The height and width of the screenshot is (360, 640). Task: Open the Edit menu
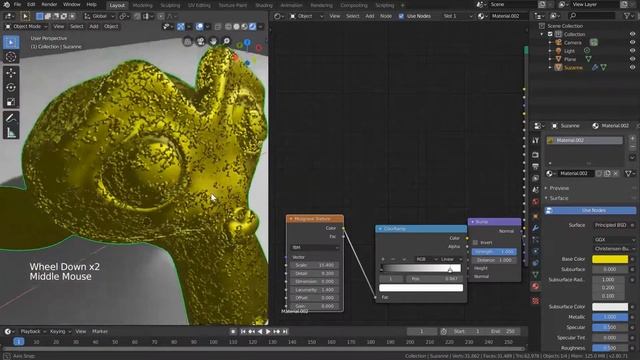pos(31,4)
